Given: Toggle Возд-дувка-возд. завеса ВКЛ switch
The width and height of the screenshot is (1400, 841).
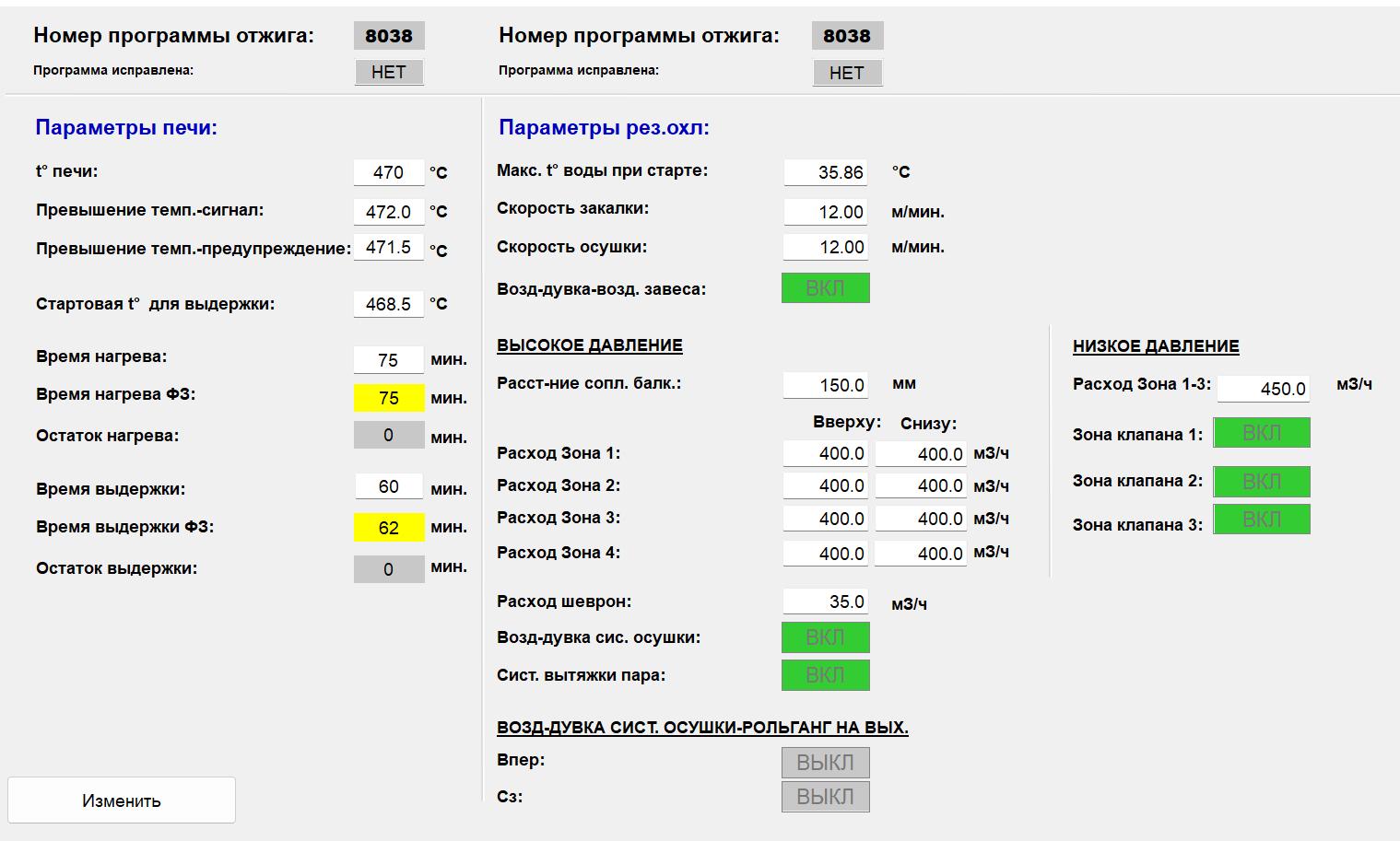Looking at the screenshot, I should click(x=825, y=288).
